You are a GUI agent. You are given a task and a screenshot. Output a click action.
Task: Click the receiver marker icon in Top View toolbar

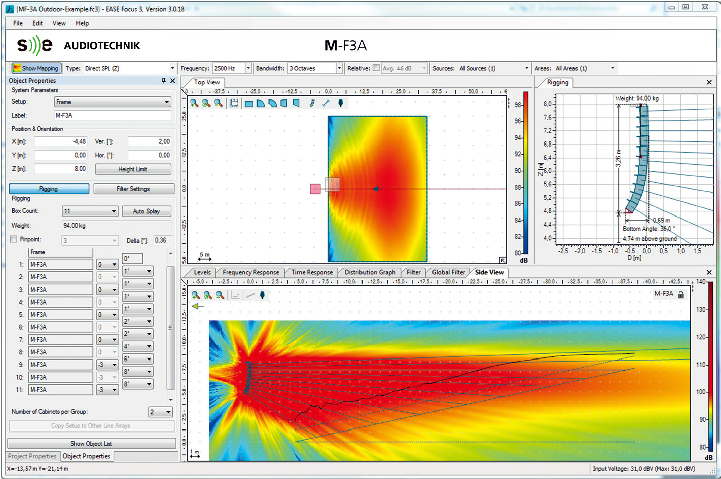pos(340,103)
